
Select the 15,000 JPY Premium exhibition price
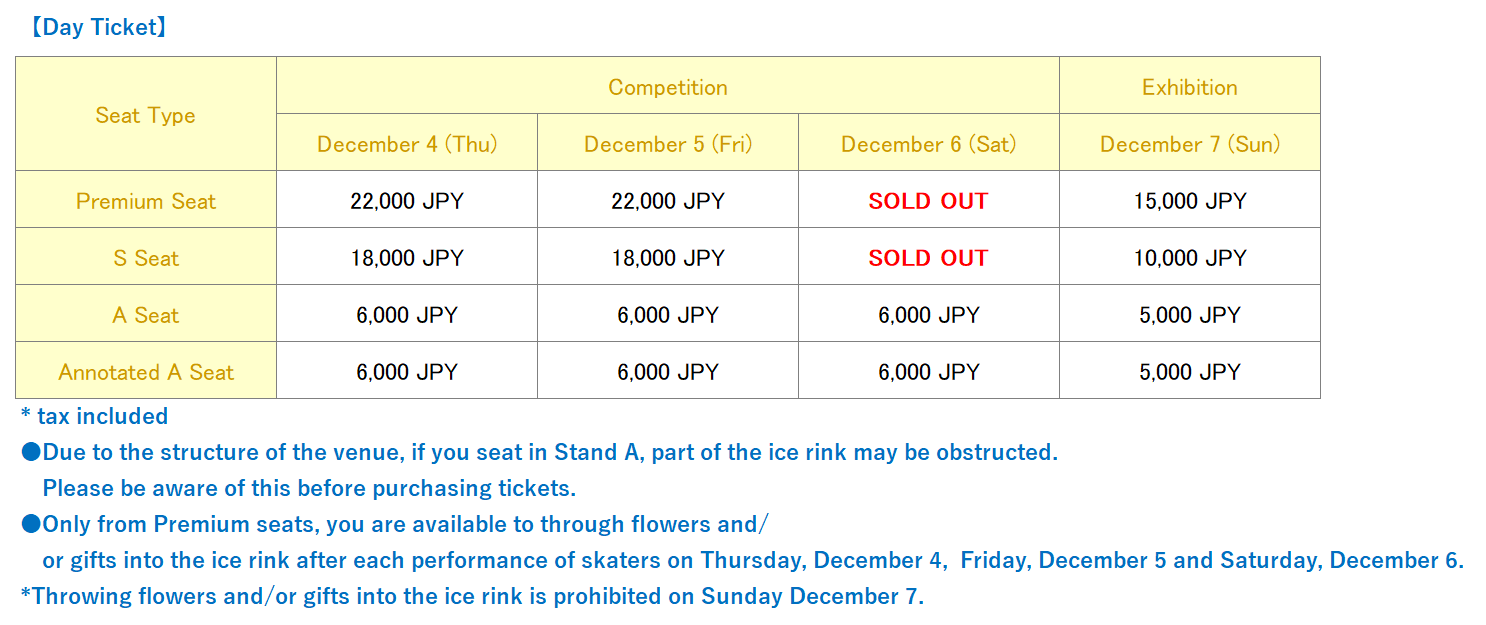1189,201
